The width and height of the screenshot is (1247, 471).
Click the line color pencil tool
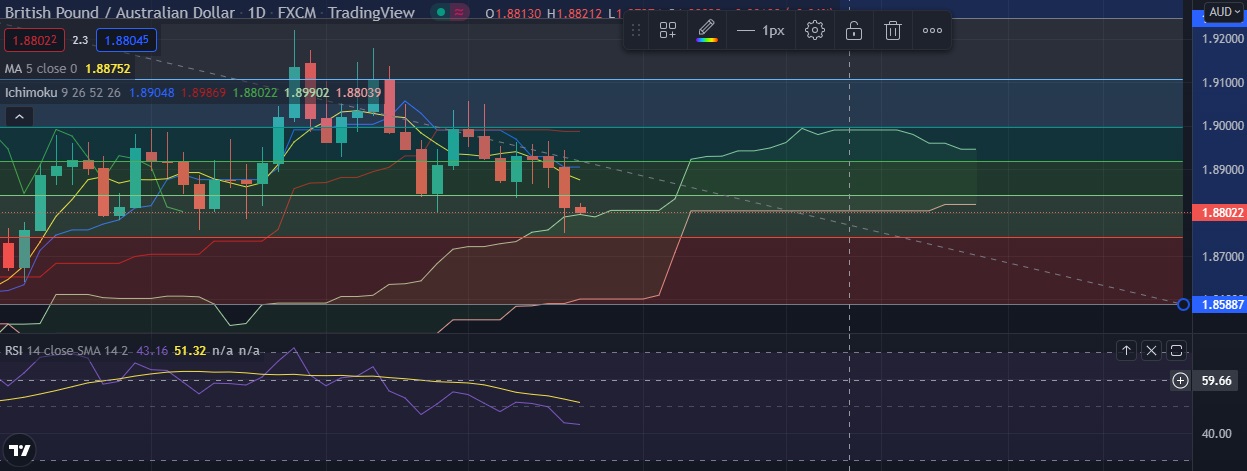[707, 30]
